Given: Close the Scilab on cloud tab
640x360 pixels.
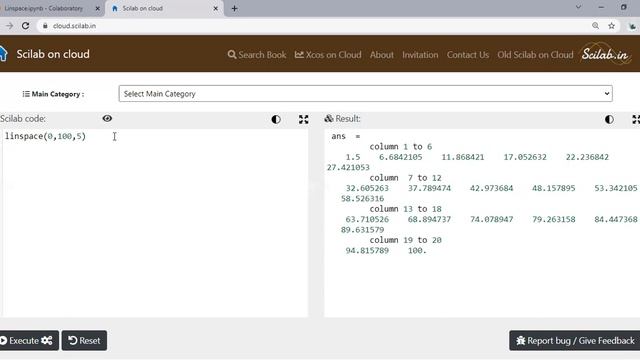Looking at the screenshot, I should (216, 8).
